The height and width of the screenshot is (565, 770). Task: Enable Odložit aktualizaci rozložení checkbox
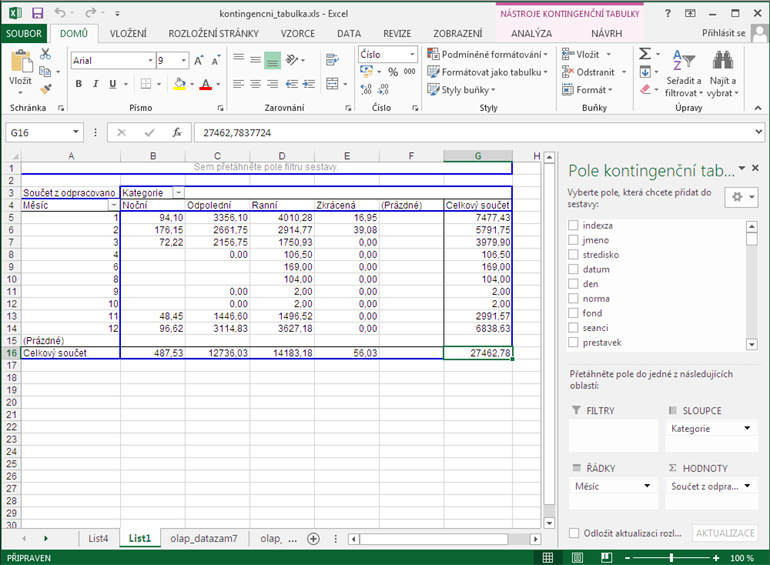(574, 533)
